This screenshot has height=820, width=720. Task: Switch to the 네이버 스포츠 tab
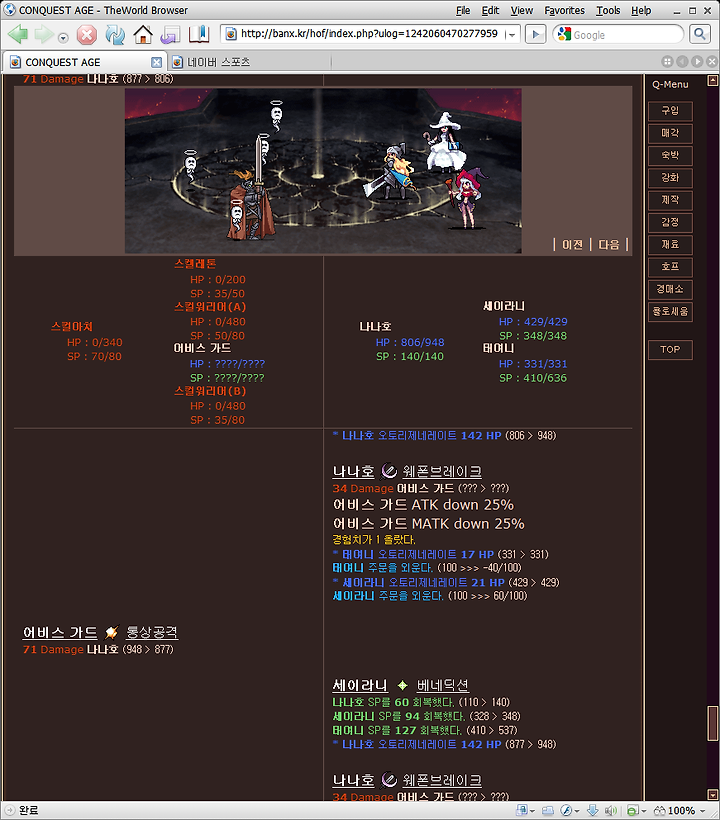(x=249, y=62)
